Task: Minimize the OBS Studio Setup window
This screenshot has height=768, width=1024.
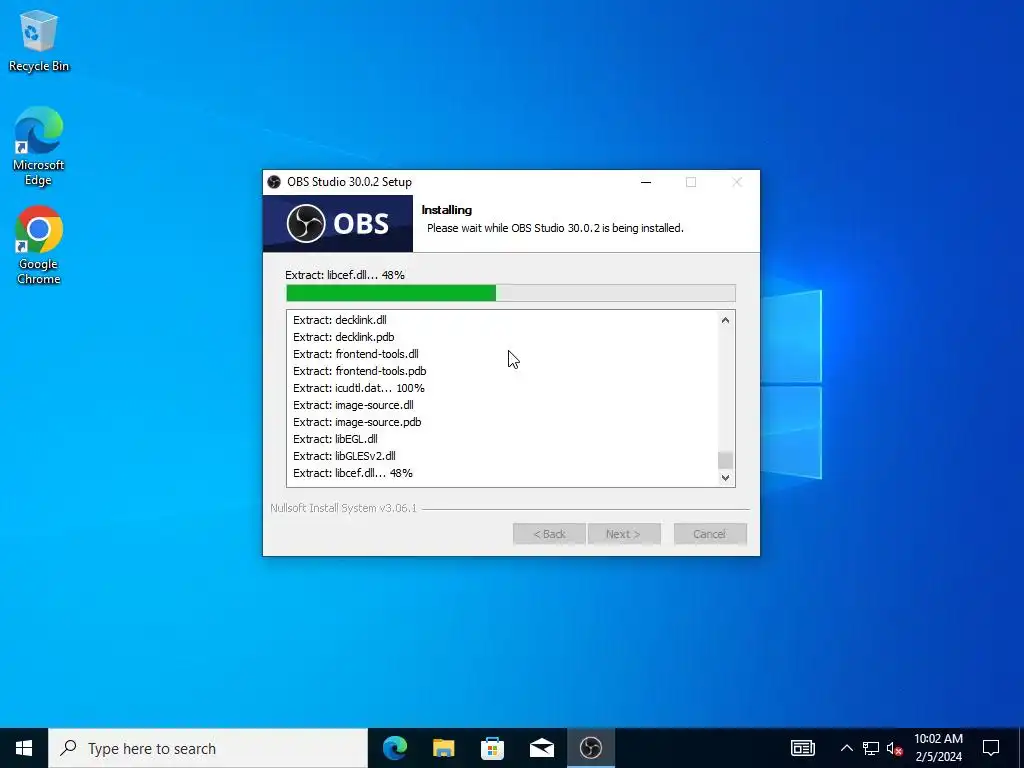Action: coord(646,182)
